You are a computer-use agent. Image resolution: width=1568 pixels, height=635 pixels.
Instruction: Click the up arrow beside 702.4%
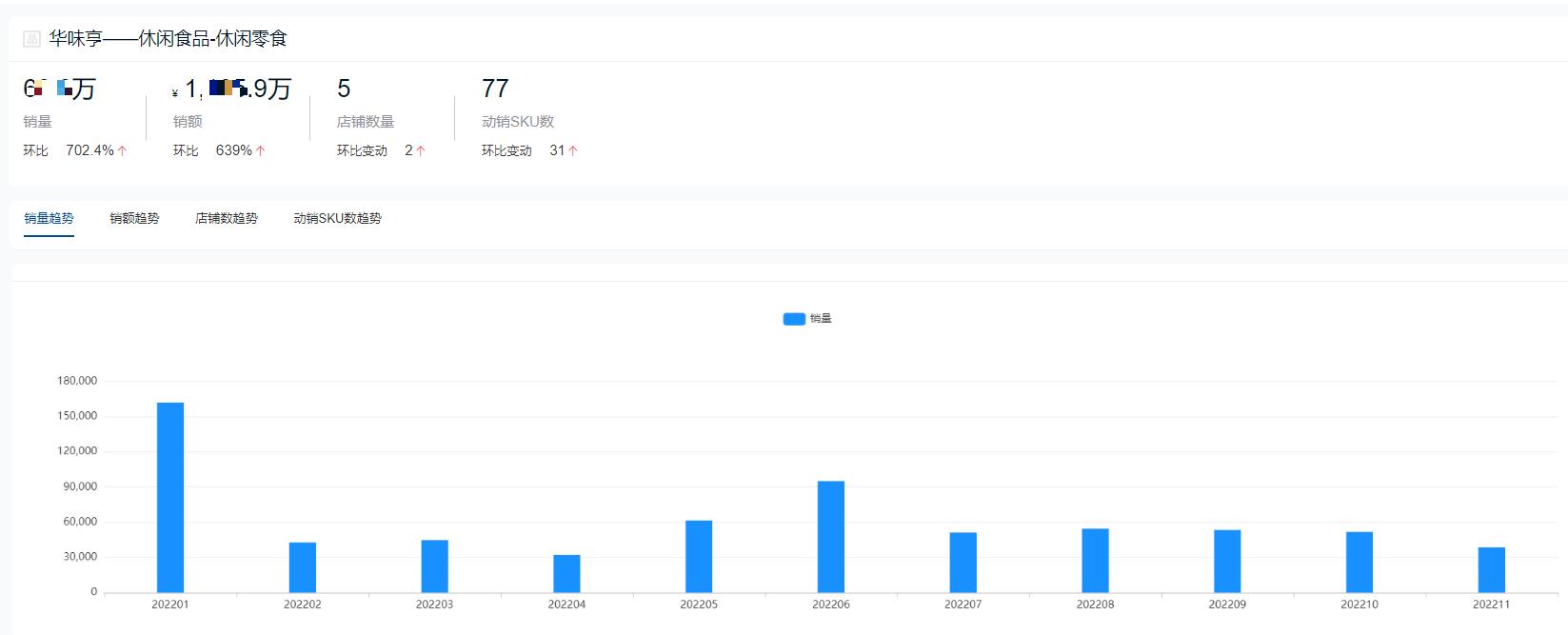[x=122, y=150]
